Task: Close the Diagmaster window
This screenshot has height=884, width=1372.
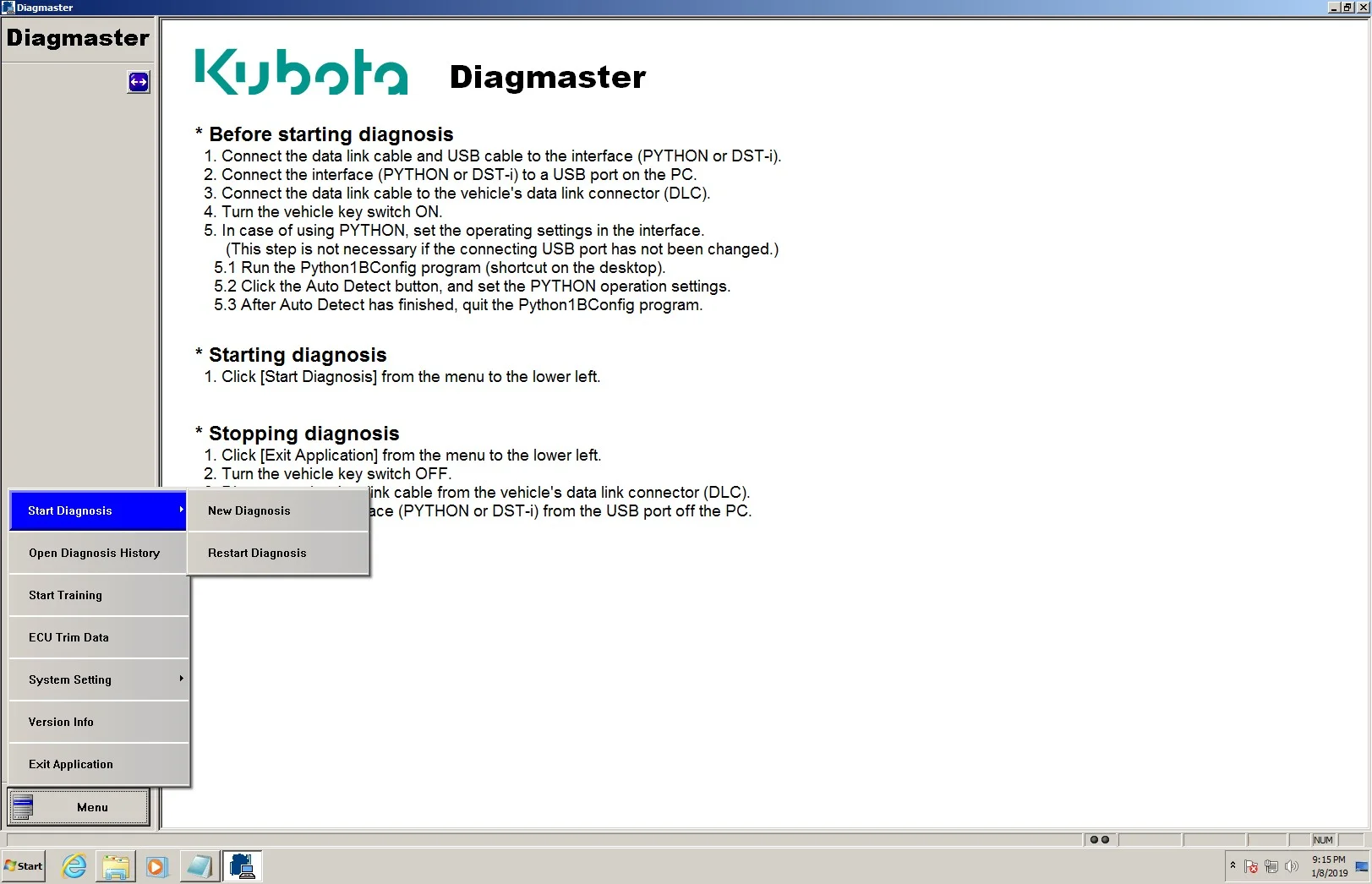Action: [1363, 8]
